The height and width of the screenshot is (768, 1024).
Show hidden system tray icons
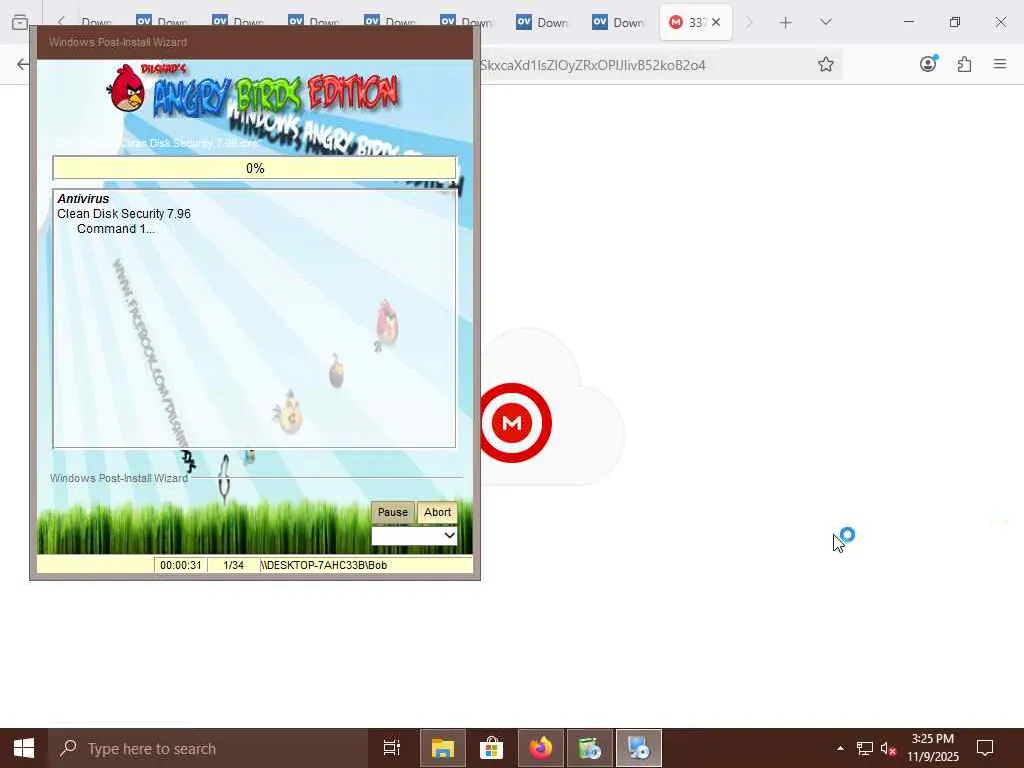click(840, 748)
